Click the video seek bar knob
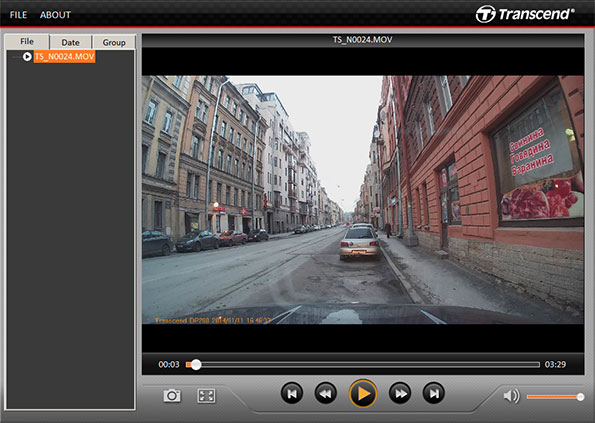 [196, 365]
